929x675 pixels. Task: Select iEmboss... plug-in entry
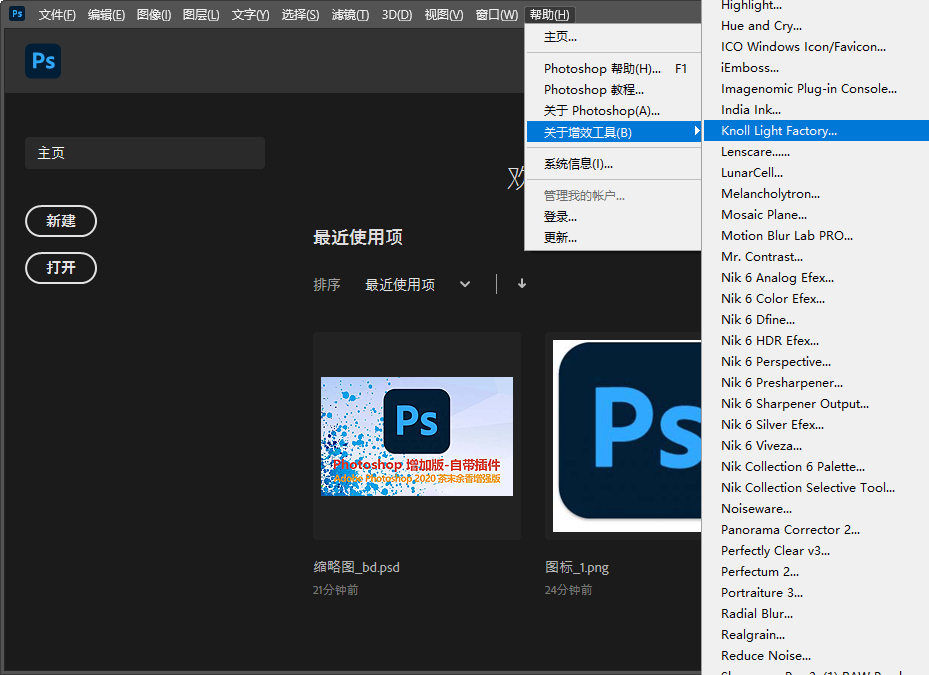815,68
